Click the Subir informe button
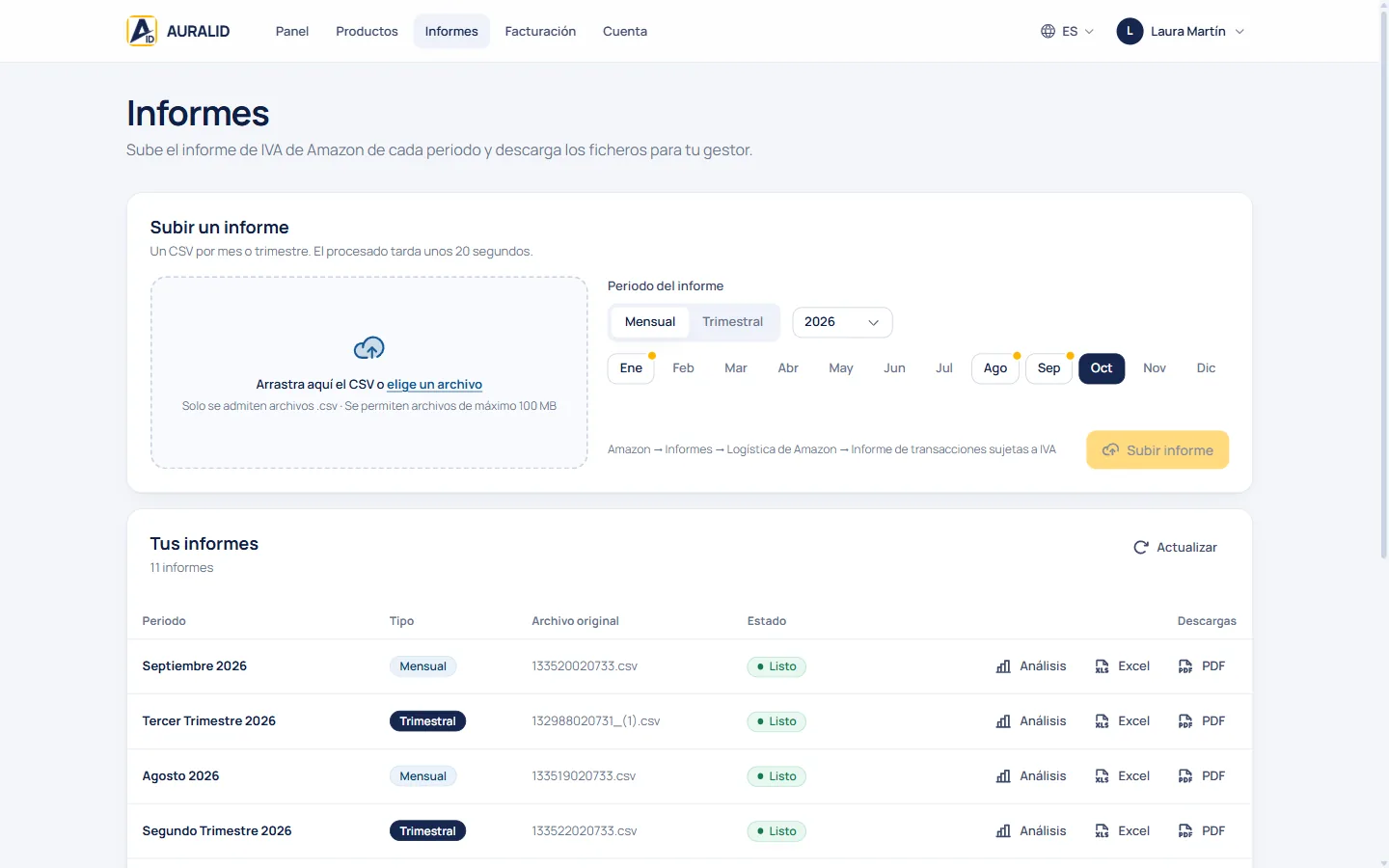The image size is (1389, 868). coord(1157,450)
